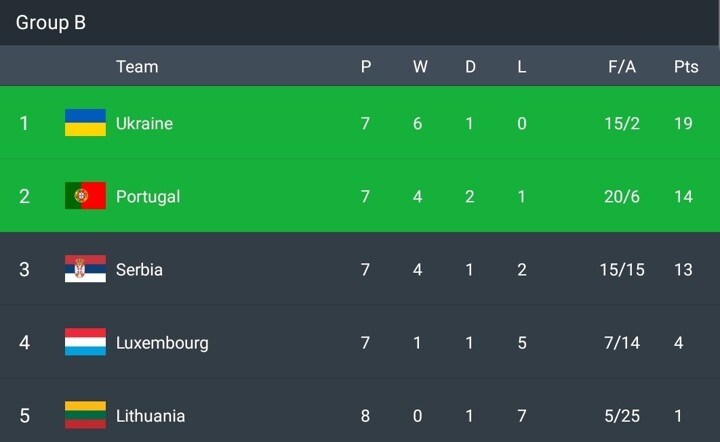Click the P (played) column header
This screenshot has height=442, width=720.
(366, 67)
